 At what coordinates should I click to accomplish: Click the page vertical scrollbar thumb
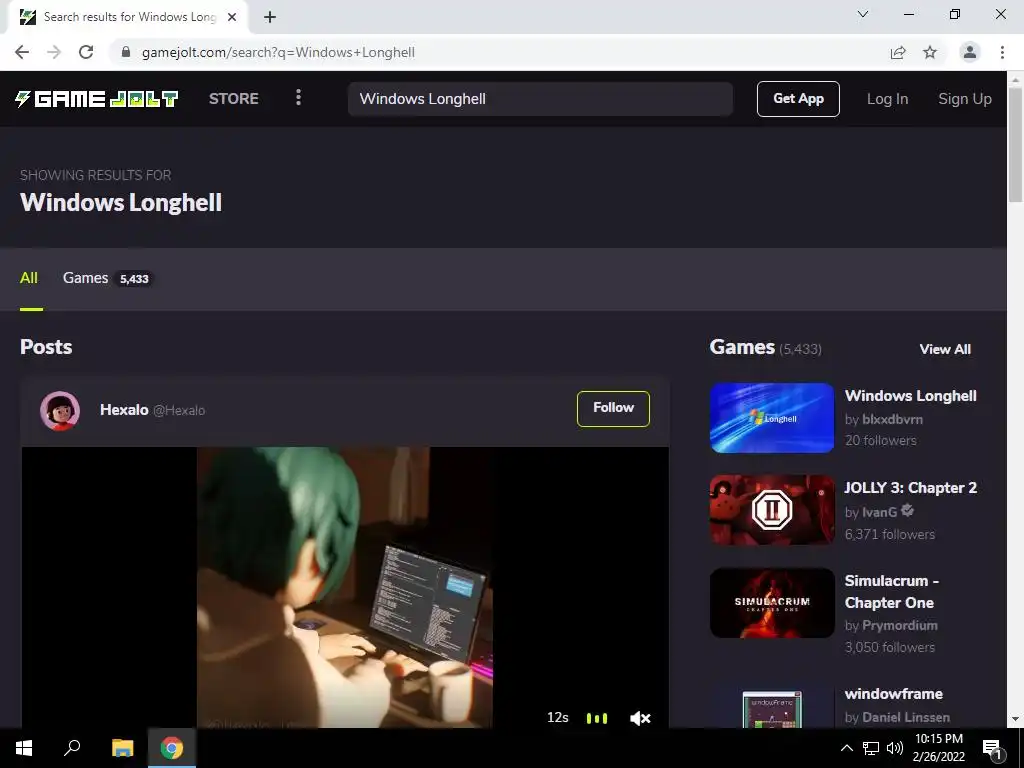[x=1015, y=144]
